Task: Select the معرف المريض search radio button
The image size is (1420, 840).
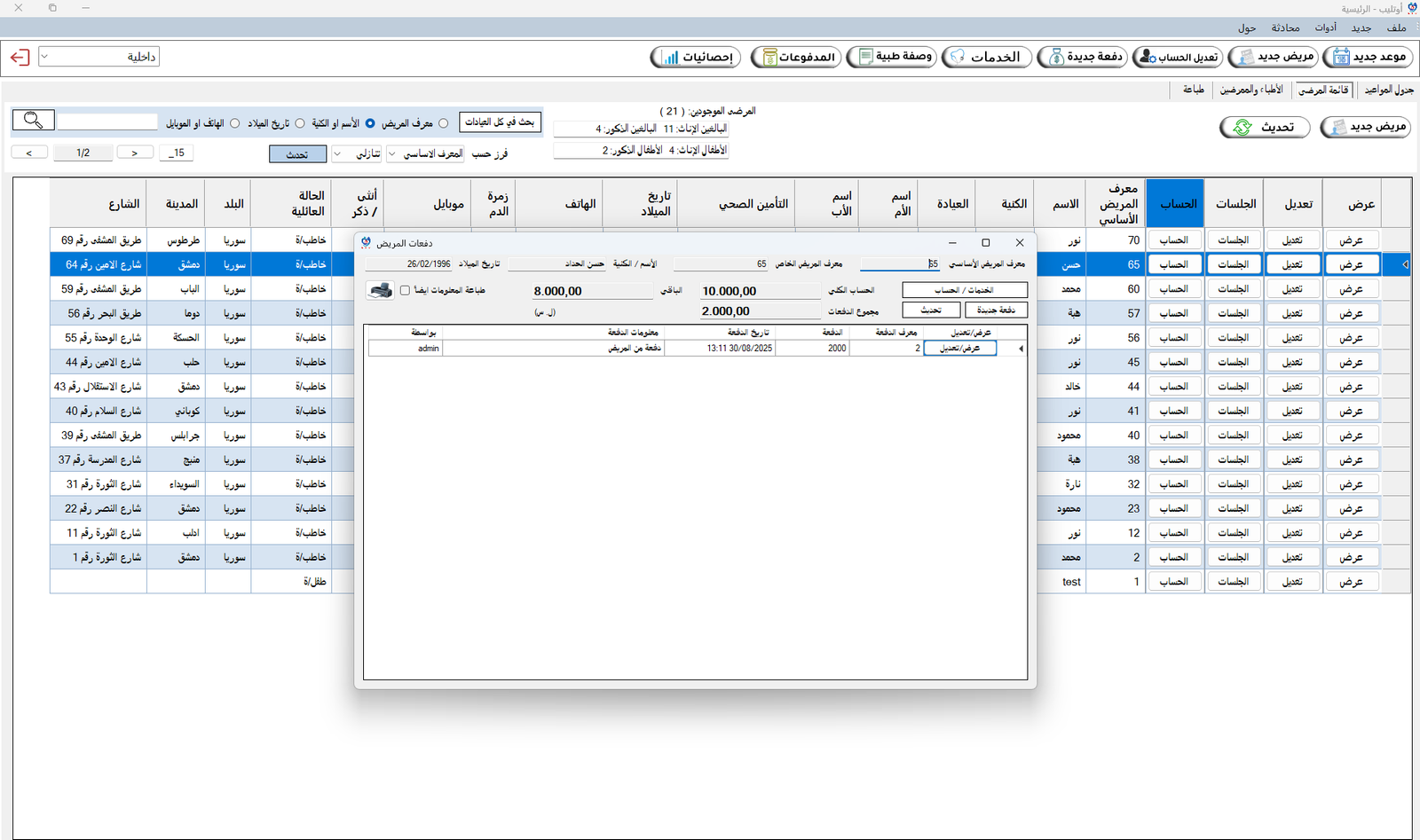Action: click(444, 123)
